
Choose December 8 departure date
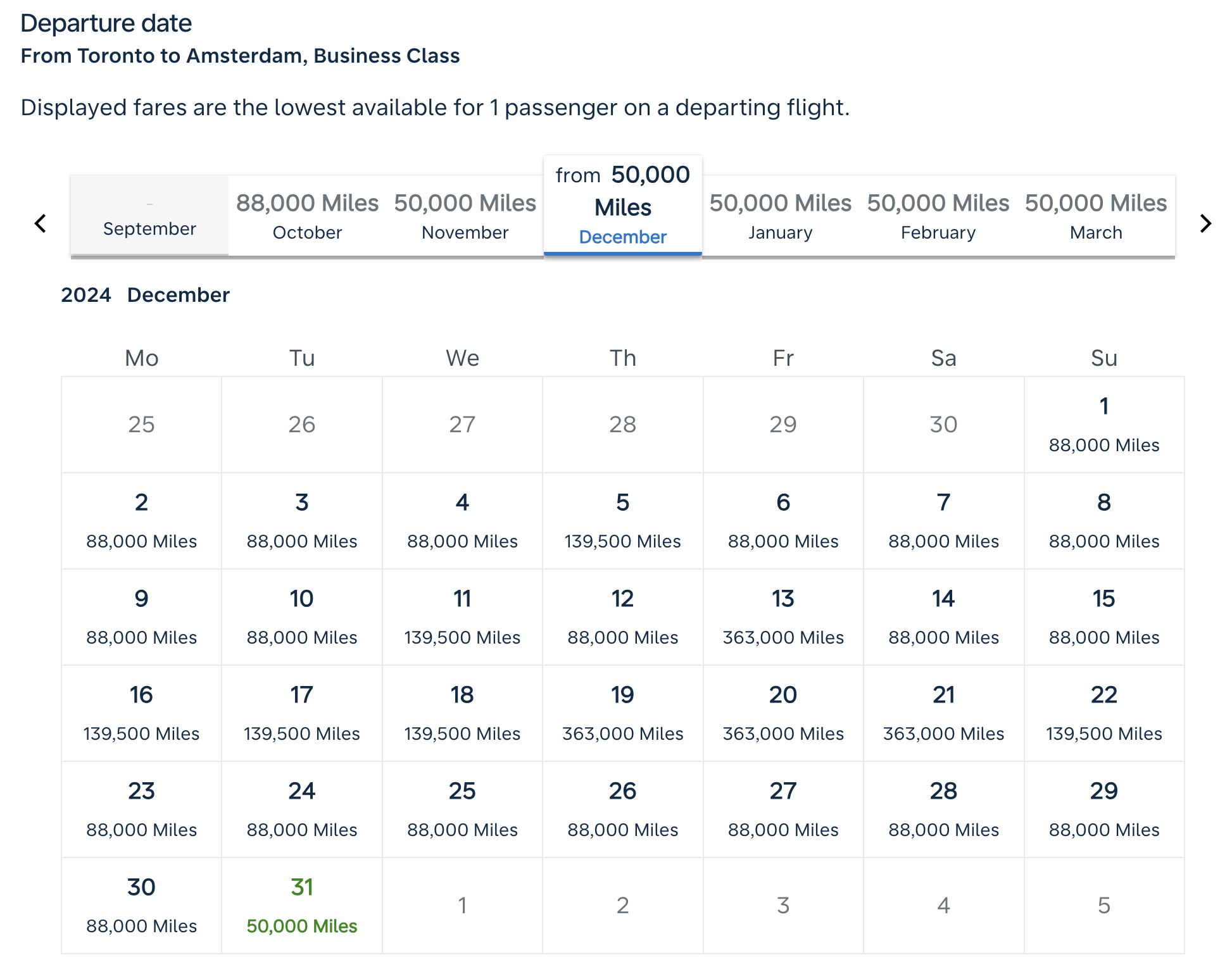pos(1104,521)
